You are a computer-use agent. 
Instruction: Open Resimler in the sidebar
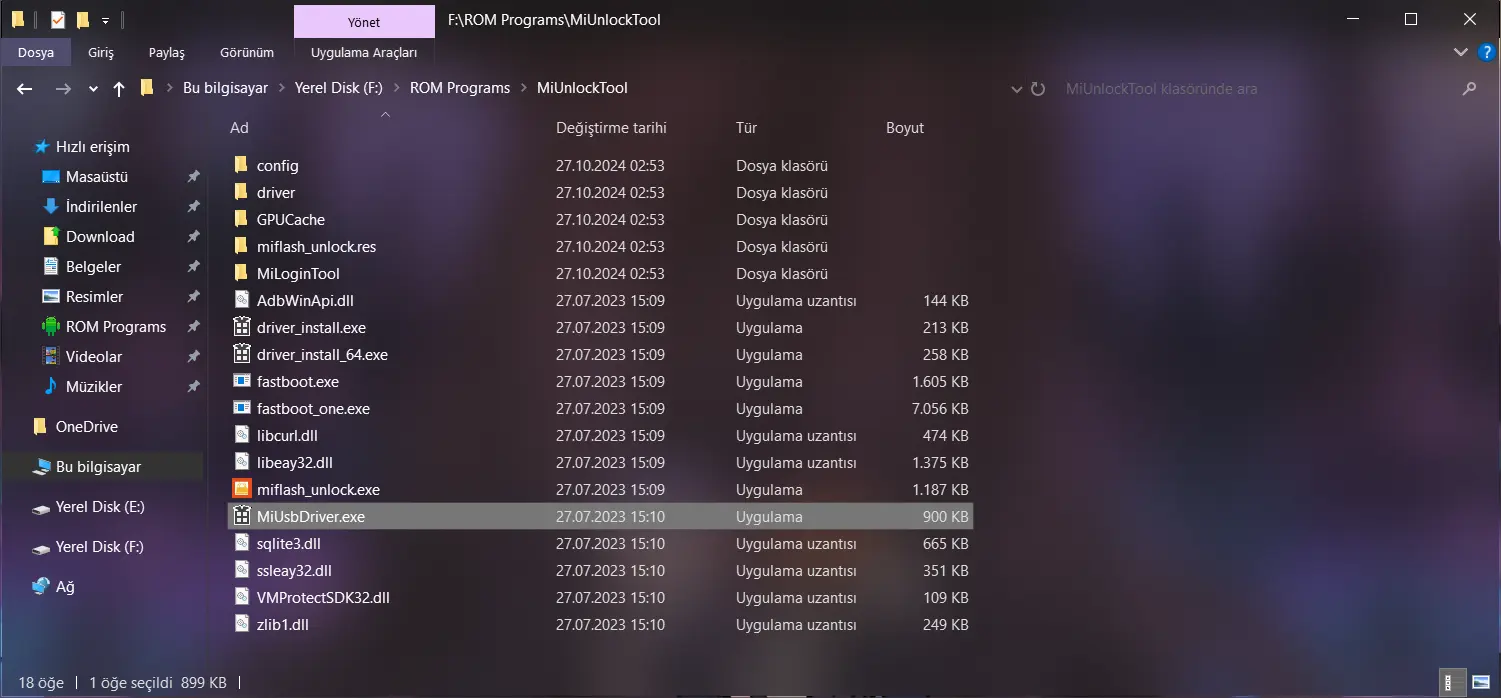point(94,296)
